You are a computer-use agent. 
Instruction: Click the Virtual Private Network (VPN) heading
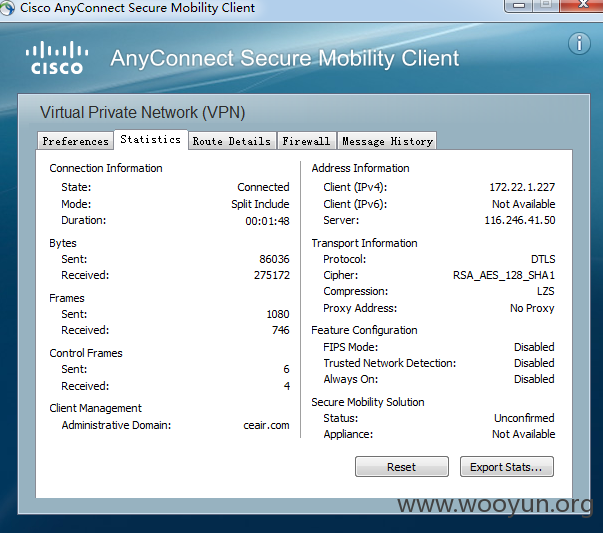(x=143, y=113)
